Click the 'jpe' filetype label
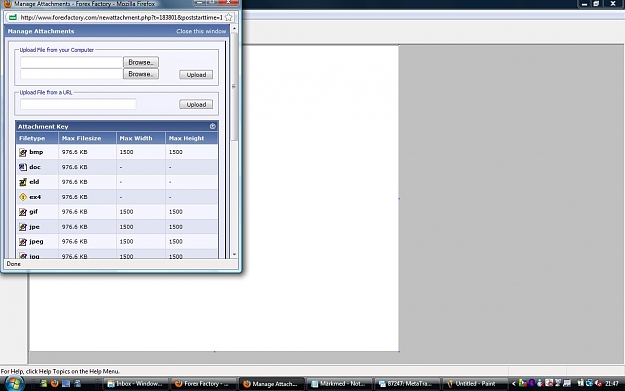 pyautogui.click(x=34, y=227)
